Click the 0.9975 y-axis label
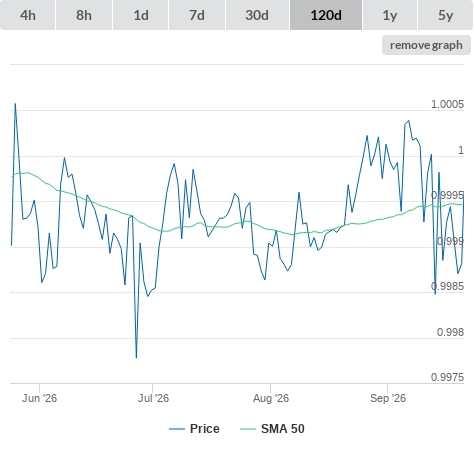The width and height of the screenshot is (474, 455). coord(447,377)
